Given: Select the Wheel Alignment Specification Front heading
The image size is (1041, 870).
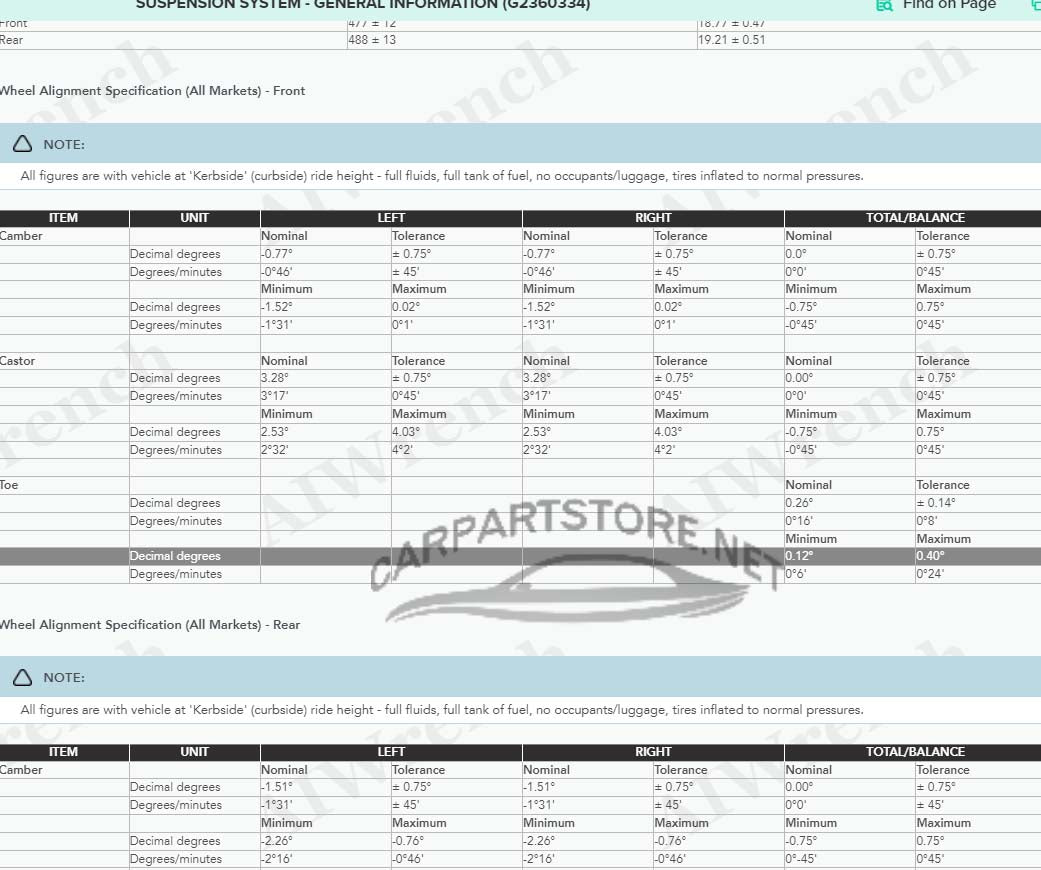Looking at the screenshot, I should pyautogui.click(x=151, y=91).
